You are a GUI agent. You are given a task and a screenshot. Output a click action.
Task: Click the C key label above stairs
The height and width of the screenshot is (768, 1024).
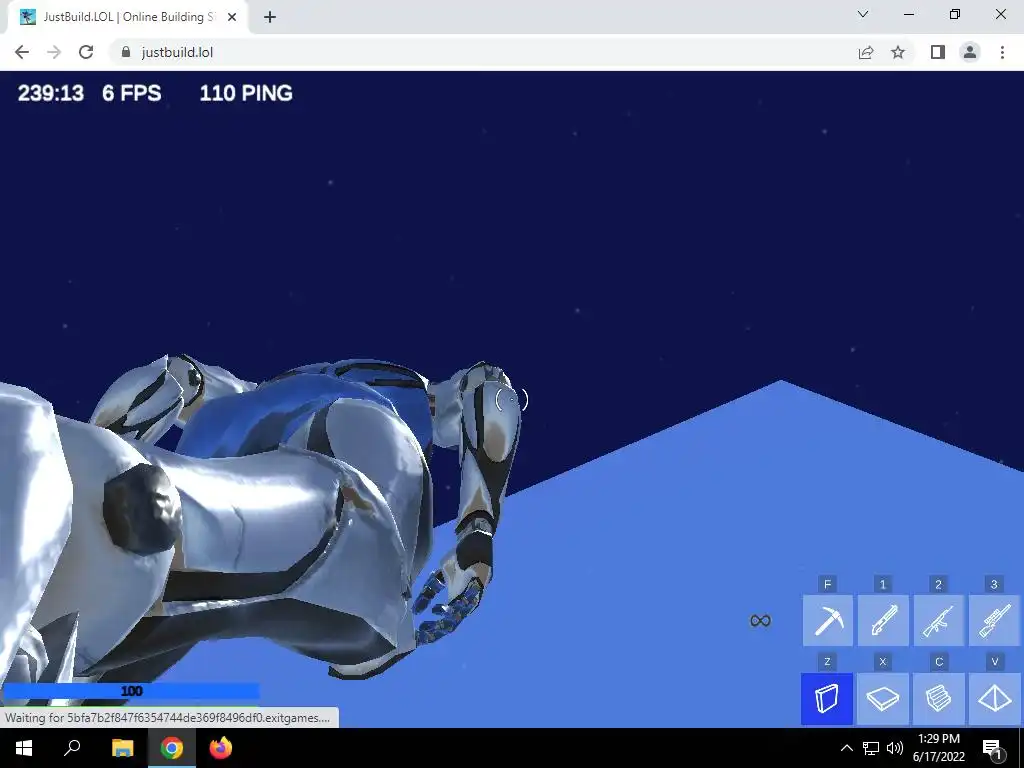(x=939, y=662)
